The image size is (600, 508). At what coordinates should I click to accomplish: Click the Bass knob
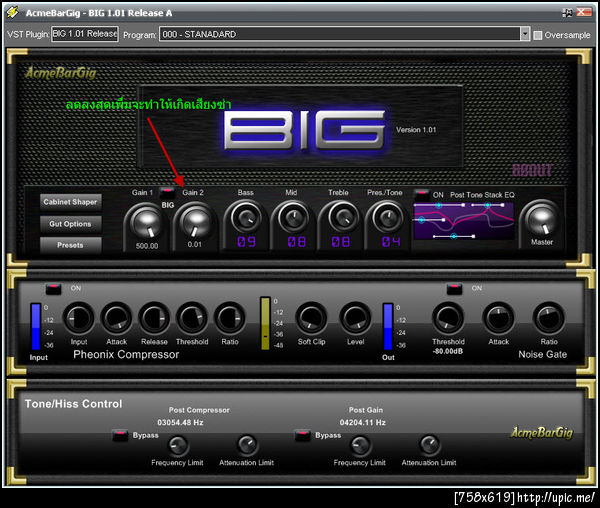[x=245, y=218]
